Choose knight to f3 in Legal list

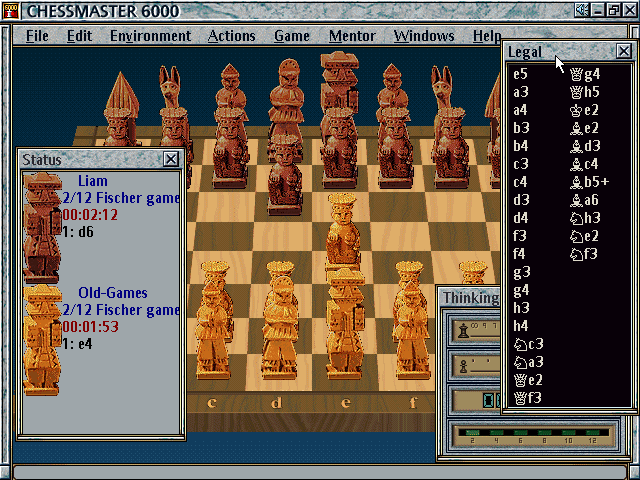tap(584, 254)
